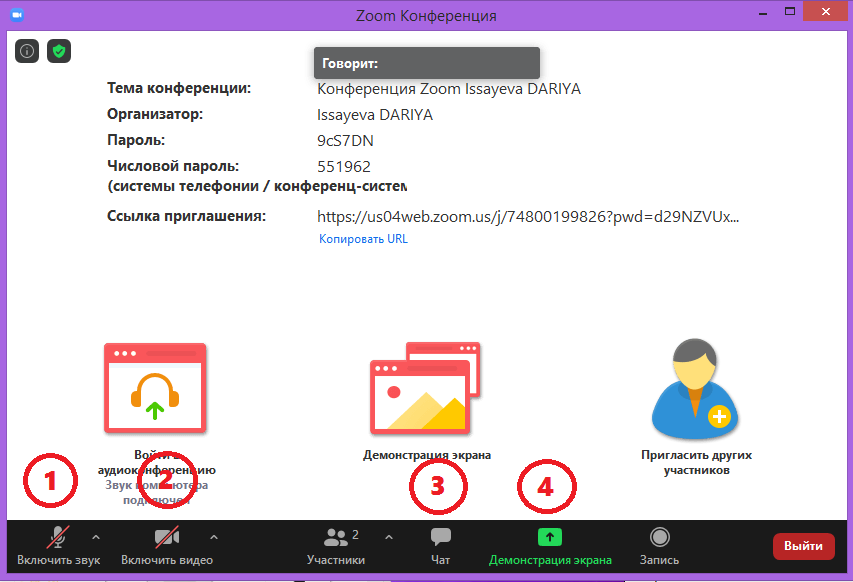
Task: Expand video options arrow beside camera
Action: click(x=214, y=537)
